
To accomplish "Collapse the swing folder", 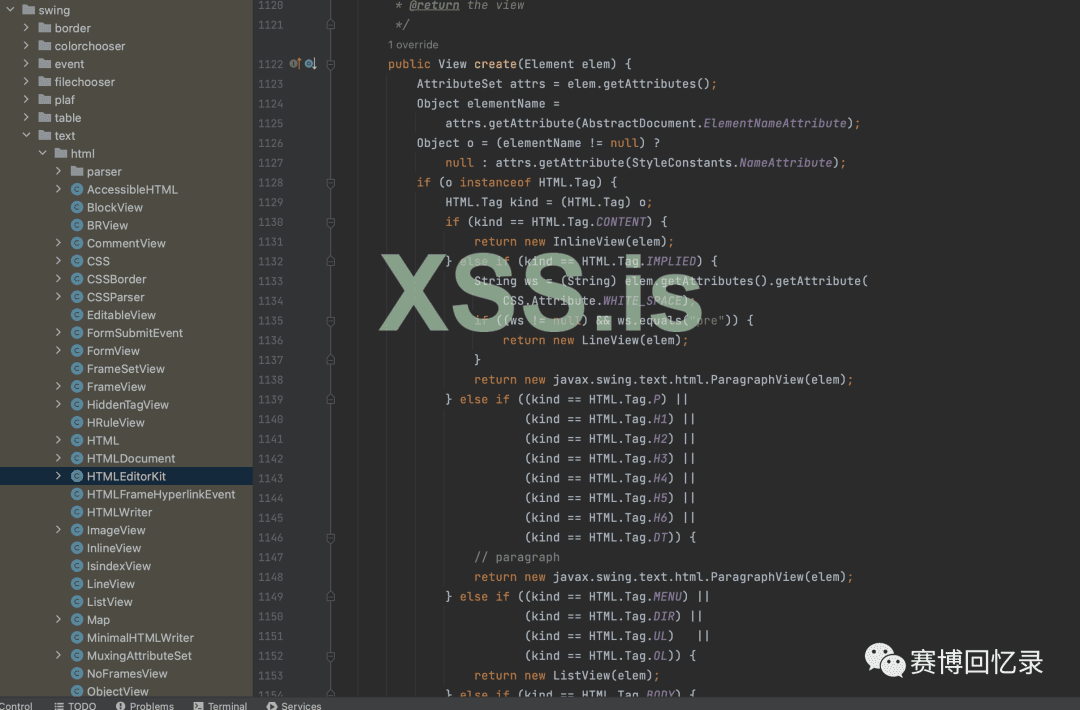I will click(x=10, y=10).
